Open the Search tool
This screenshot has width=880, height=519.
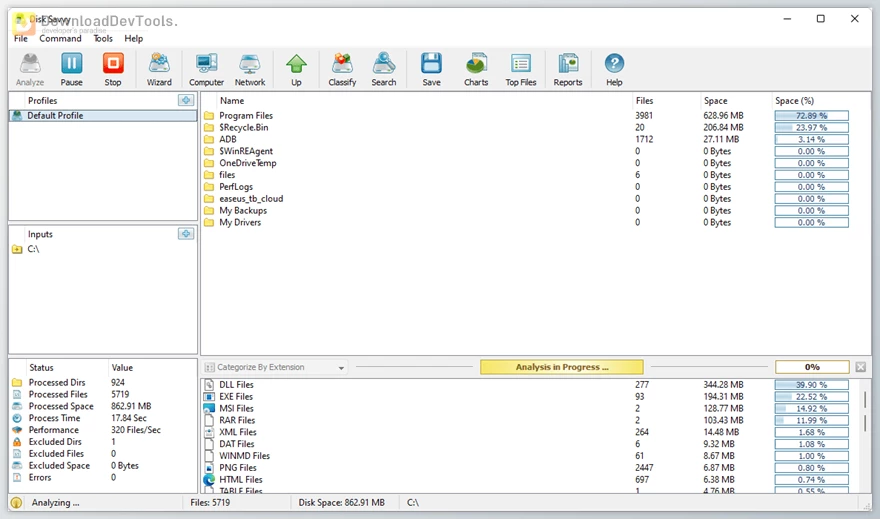click(x=384, y=70)
